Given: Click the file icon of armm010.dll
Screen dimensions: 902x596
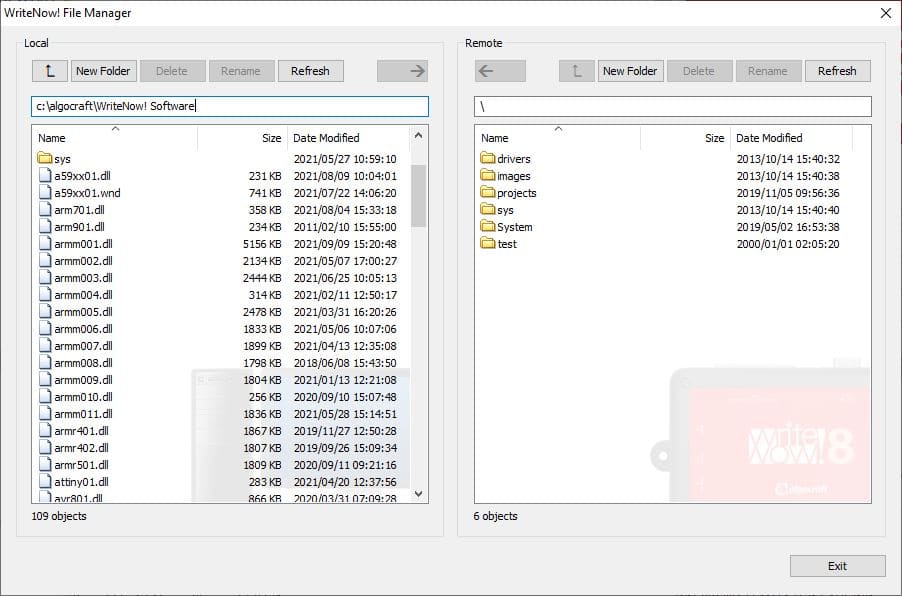Looking at the screenshot, I should pos(45,396).
